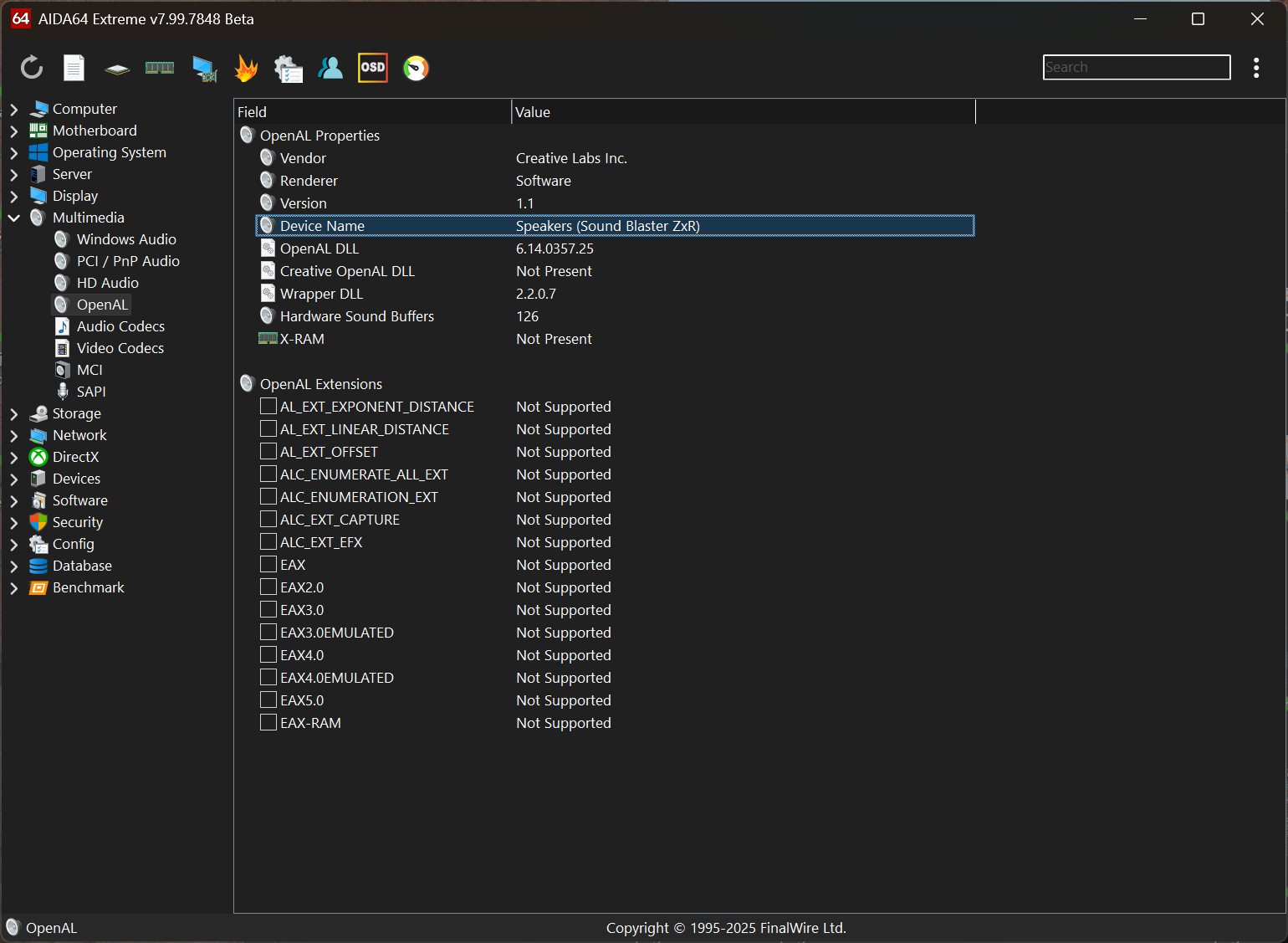Click the Security shield icon
Screen dimensions: 1288x943
tap(38, 522)
